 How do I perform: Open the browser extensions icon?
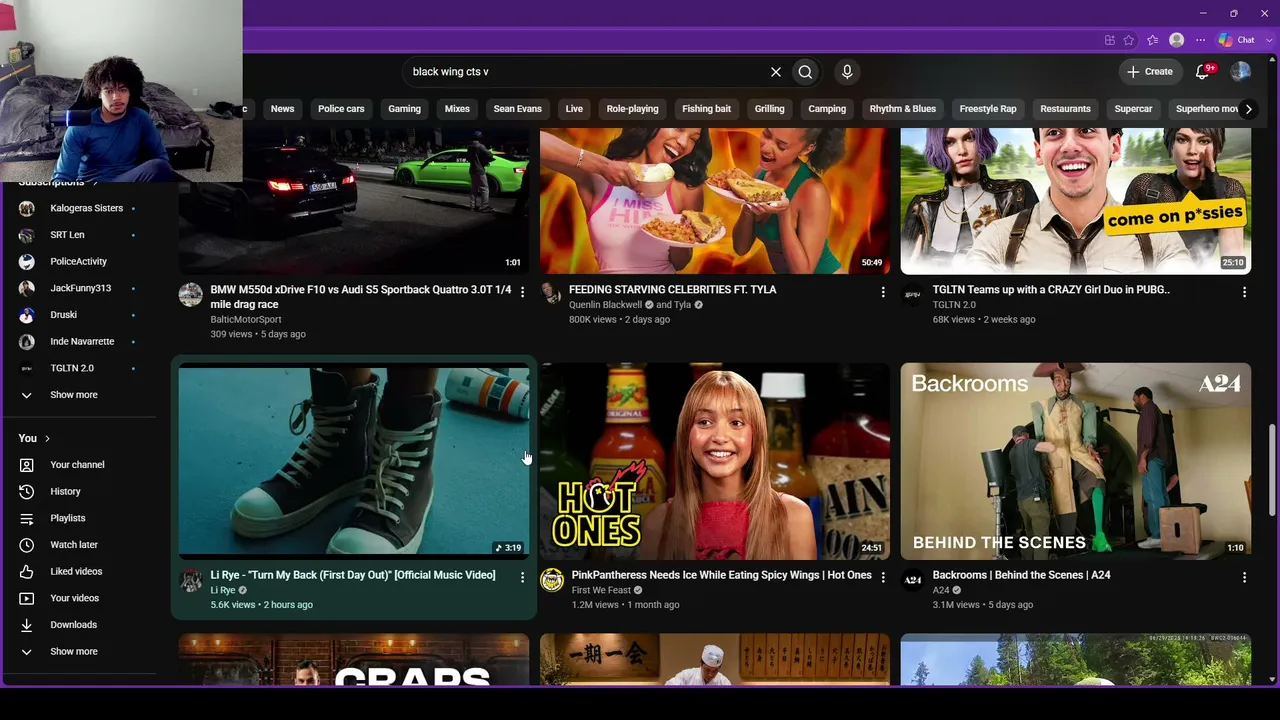[1110, 40]
